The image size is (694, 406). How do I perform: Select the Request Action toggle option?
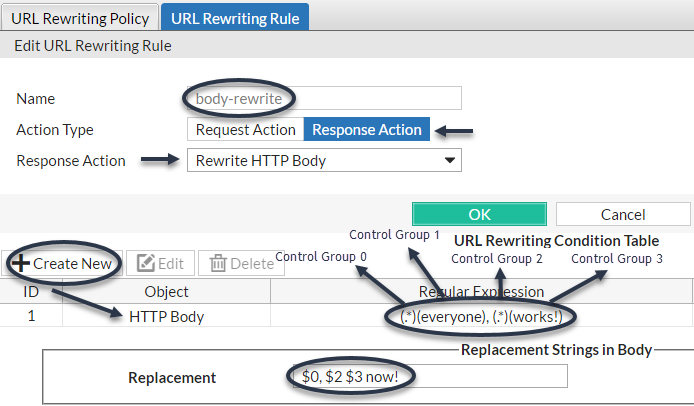pos(245,130)
